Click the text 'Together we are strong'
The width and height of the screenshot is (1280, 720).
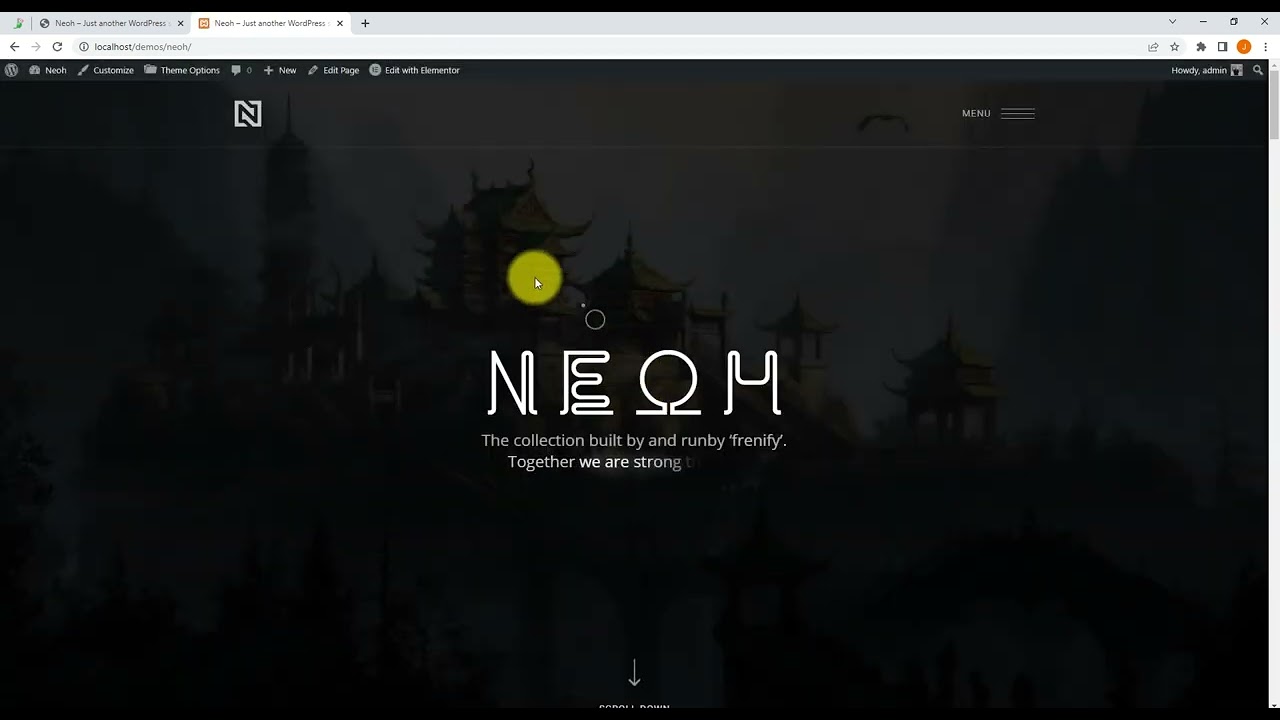pyautogui.click(x=594, y=462)
